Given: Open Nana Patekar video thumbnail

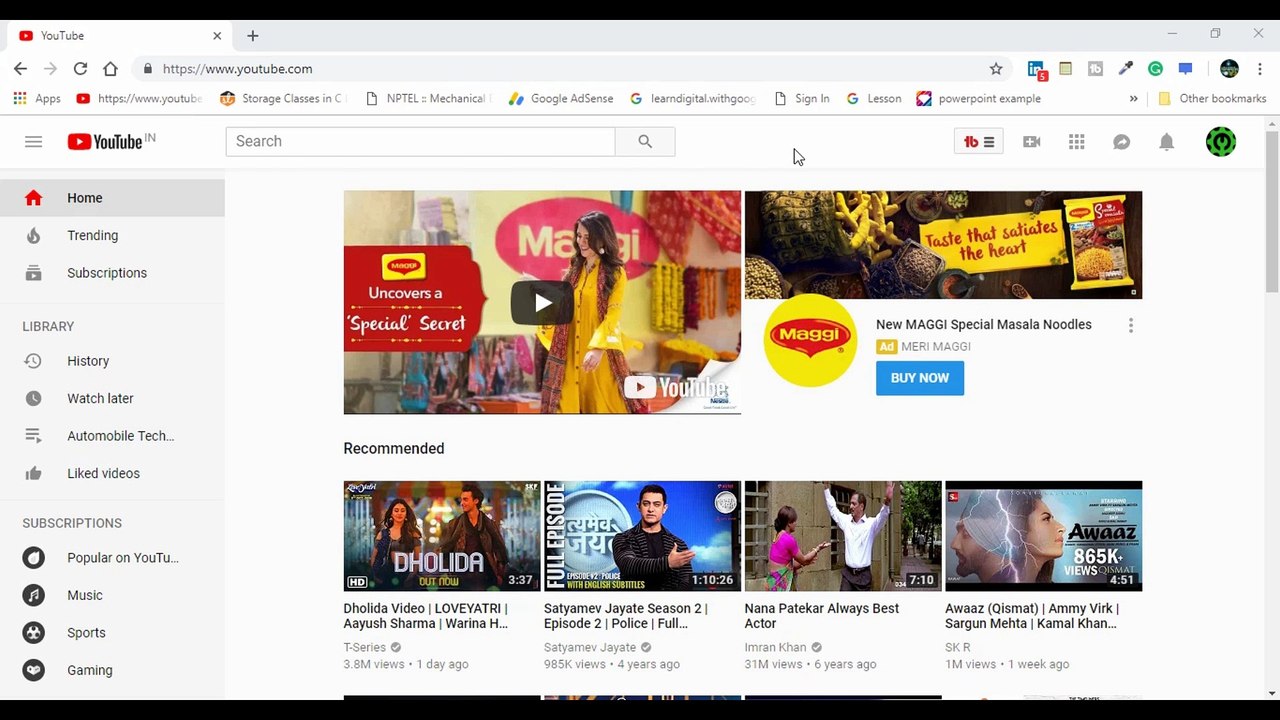Looking at the screenshot, I should pos(843,536).
